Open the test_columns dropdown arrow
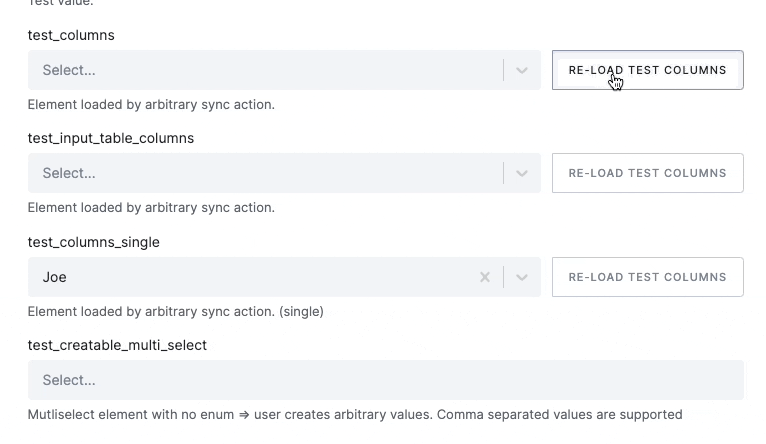Screen dimensions: 766x444 coord(521,70)
